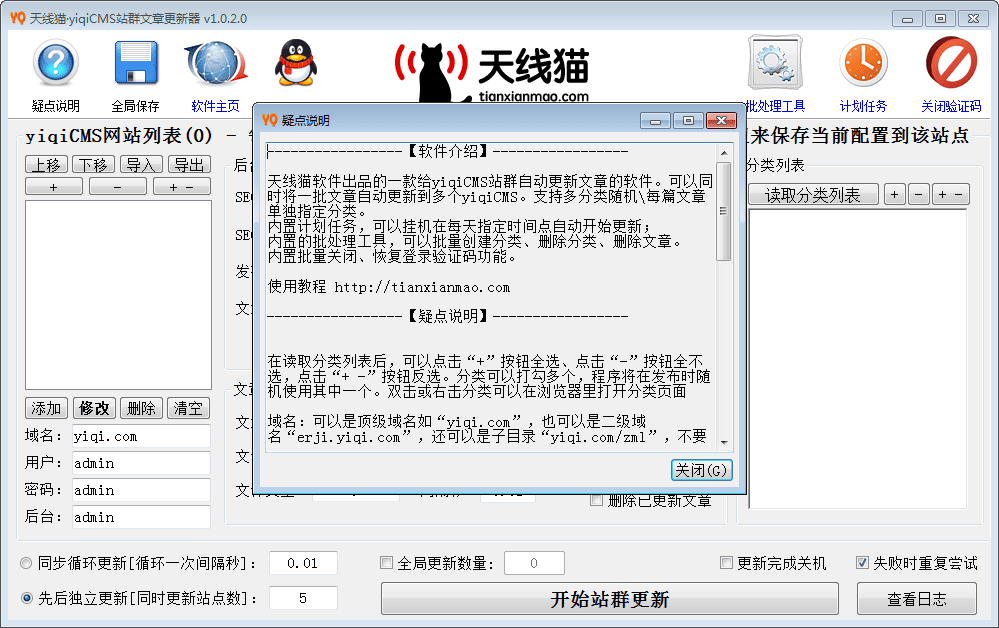Click the 使用教程 http://tianxianmao.com text
Image resolution: width=999 pixels, height=628 pixels.
pos(389,287)
